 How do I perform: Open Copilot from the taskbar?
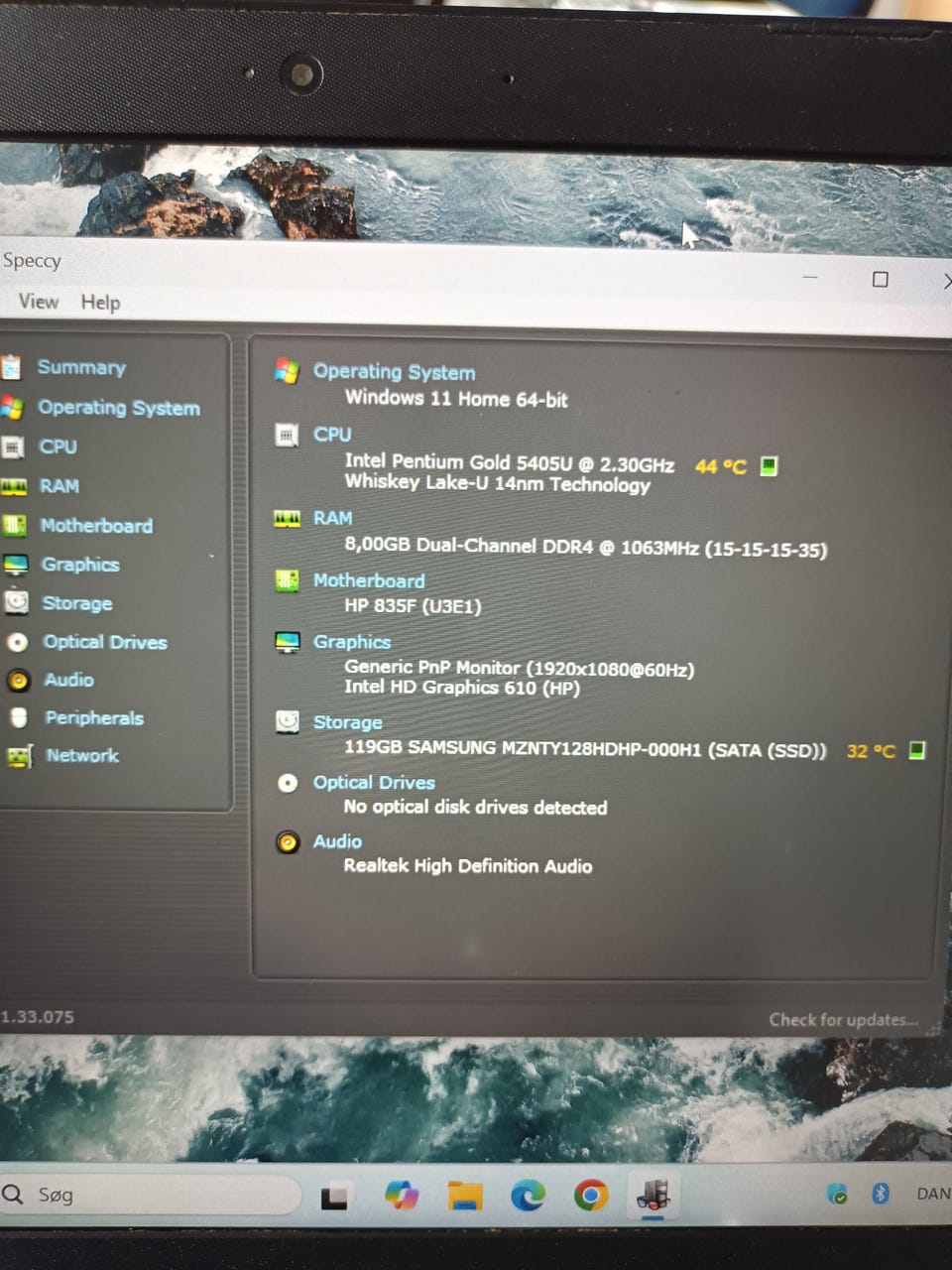pyautogui.click(x=402, y=1196)
